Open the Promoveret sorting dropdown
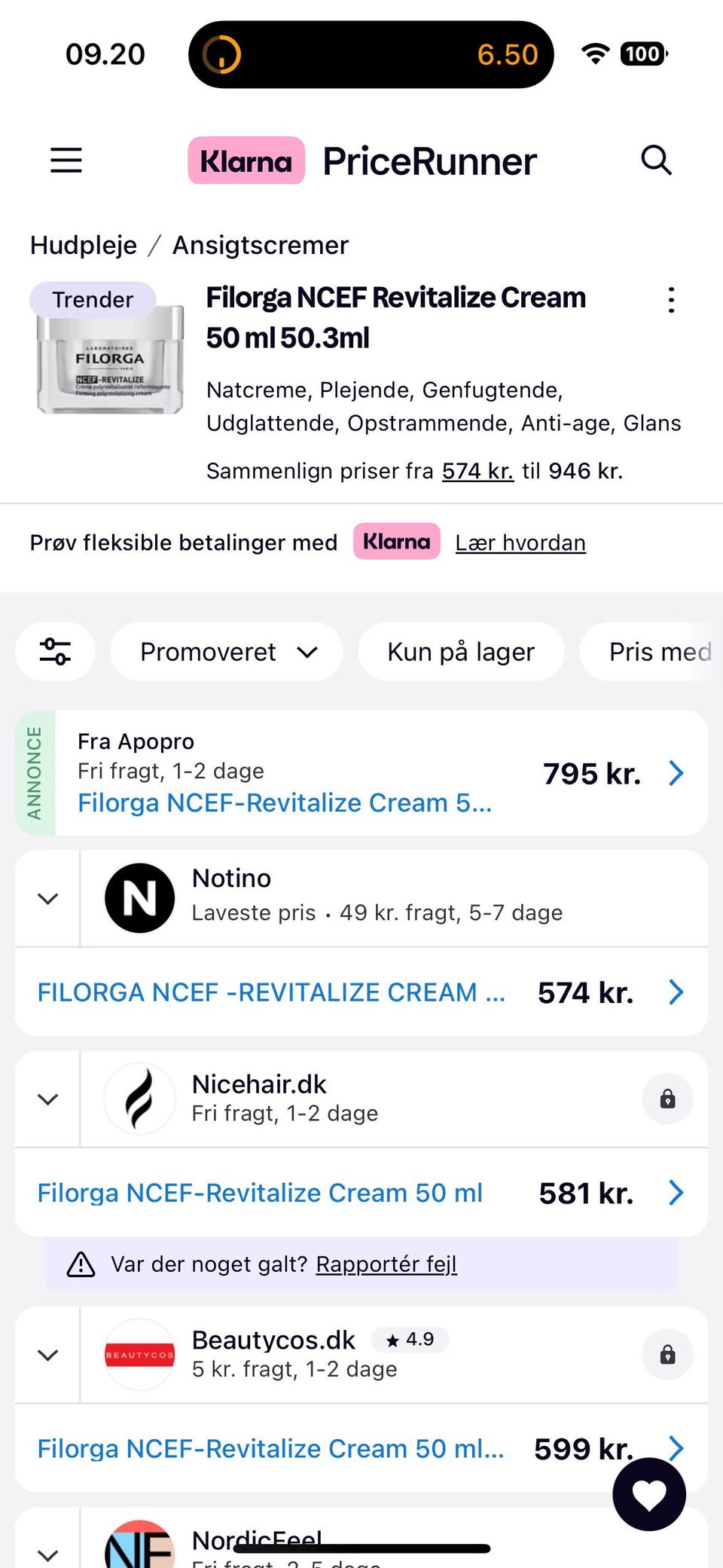This screenshot has width=723, height=1568. [227, 652]
